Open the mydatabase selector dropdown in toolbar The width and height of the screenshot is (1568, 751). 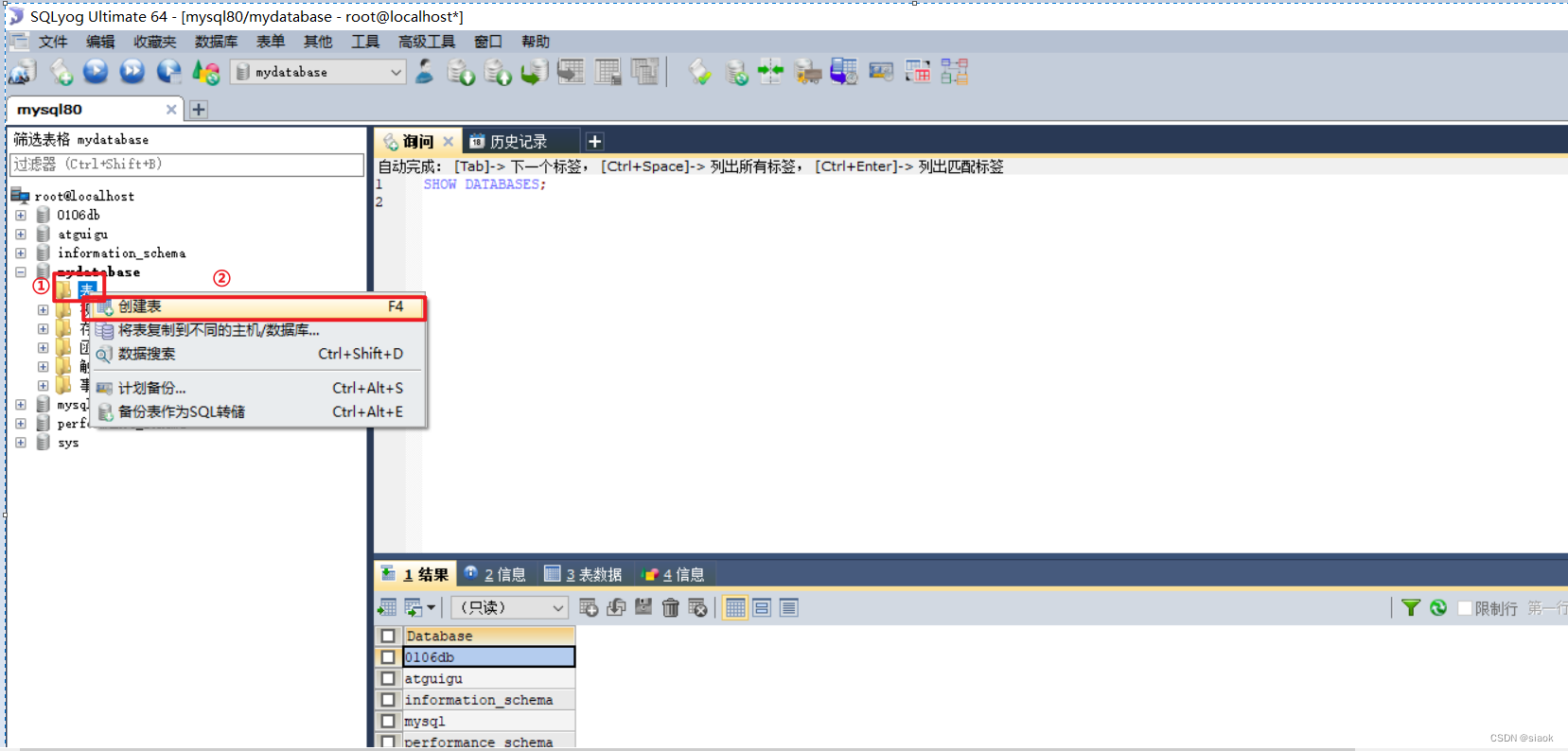click(x=319, y=72)
